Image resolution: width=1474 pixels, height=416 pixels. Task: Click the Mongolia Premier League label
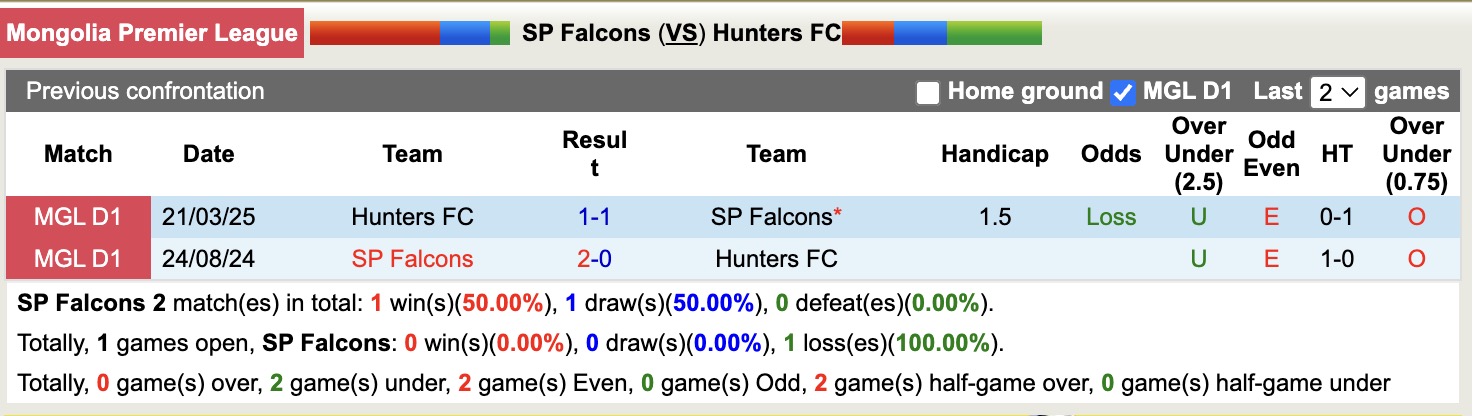point(153,33)
